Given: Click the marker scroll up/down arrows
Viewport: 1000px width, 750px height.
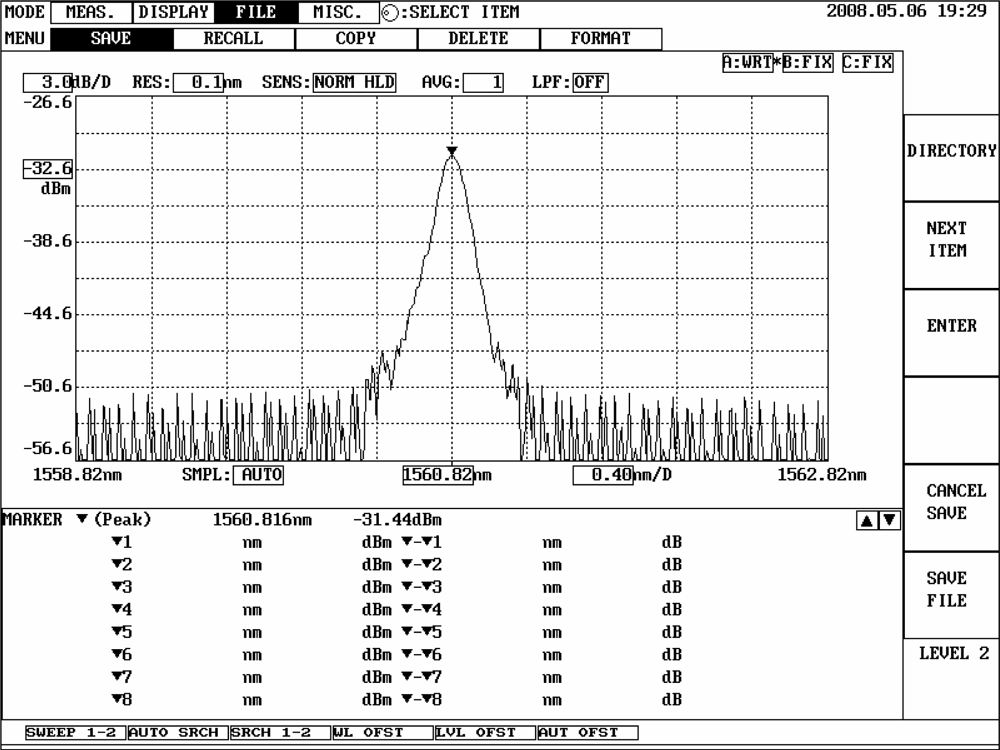Looking at the screenshot, I should [x=879, y=520].
